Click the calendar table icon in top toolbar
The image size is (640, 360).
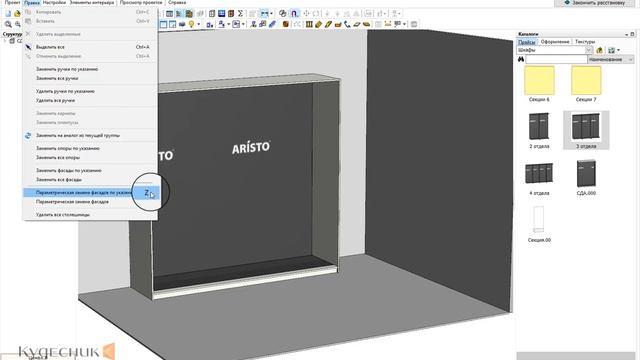point(169,13)
